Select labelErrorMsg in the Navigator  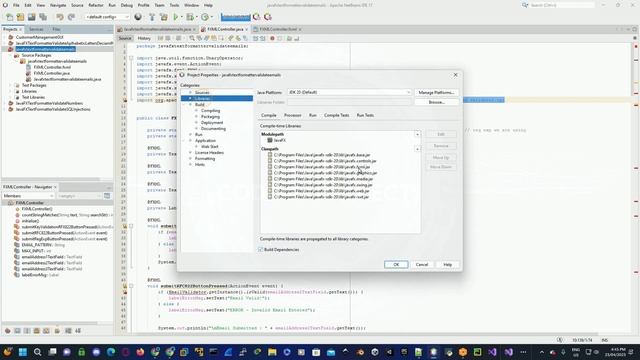click(x=40, y=275)
